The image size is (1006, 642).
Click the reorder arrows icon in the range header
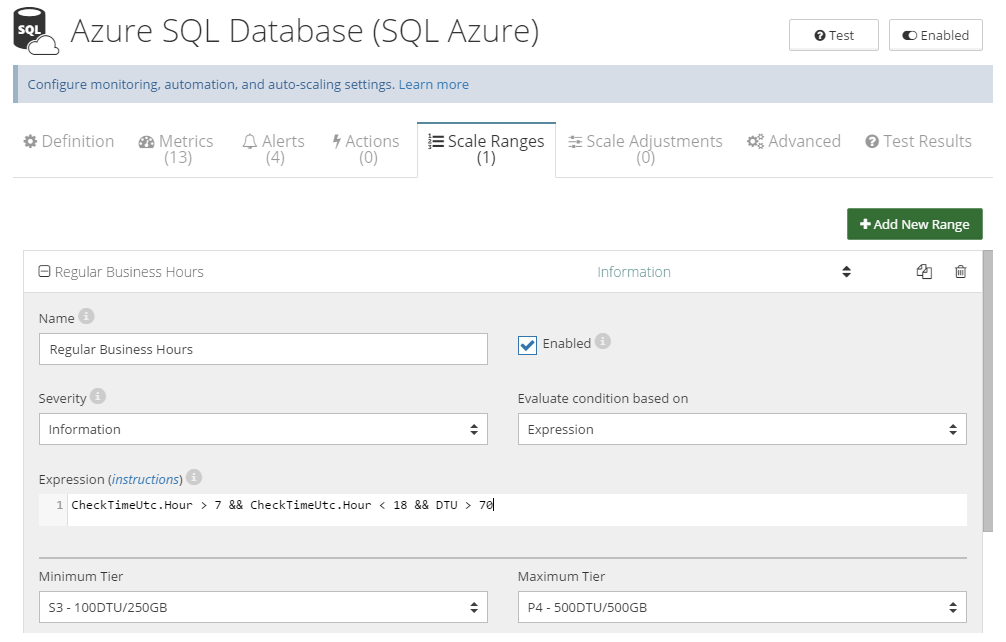pos(846,272)
